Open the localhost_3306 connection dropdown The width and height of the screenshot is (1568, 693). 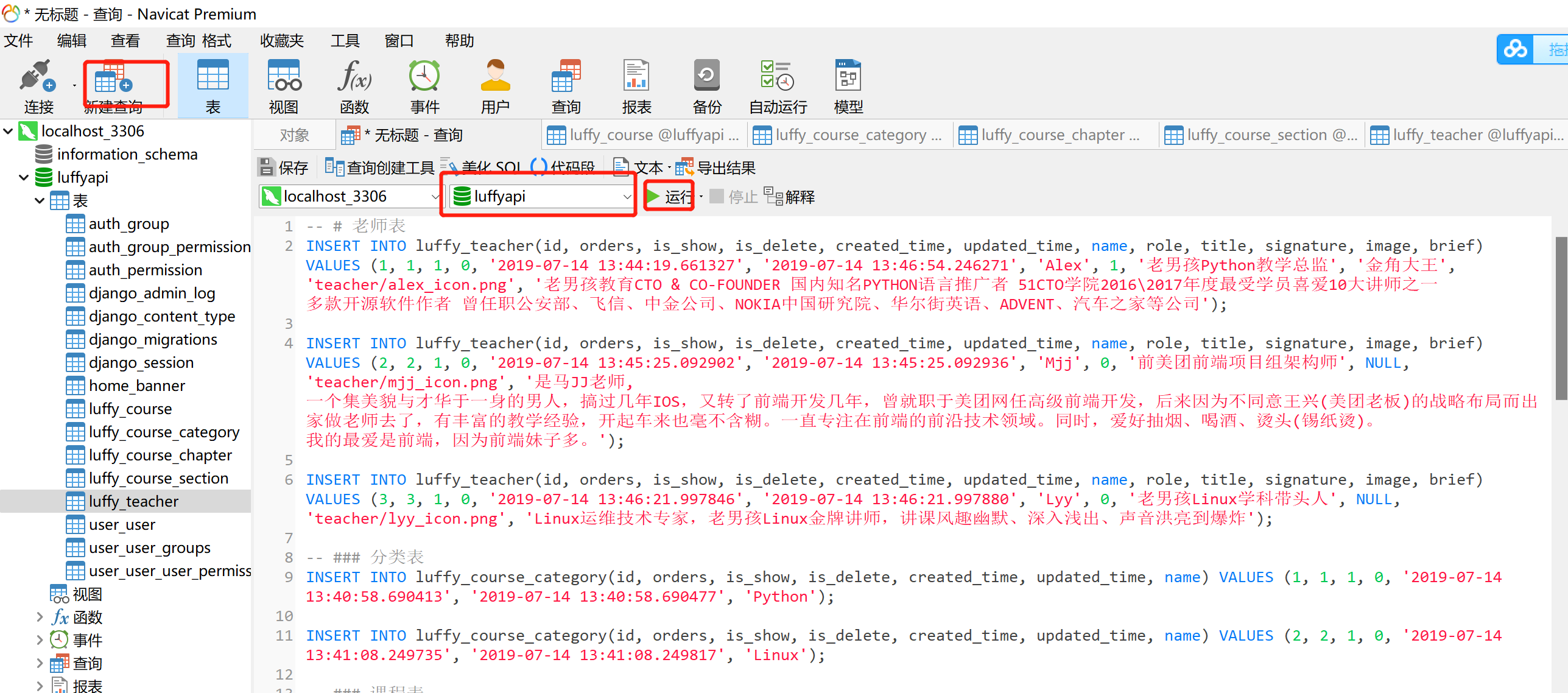click(x=435, y=197)
